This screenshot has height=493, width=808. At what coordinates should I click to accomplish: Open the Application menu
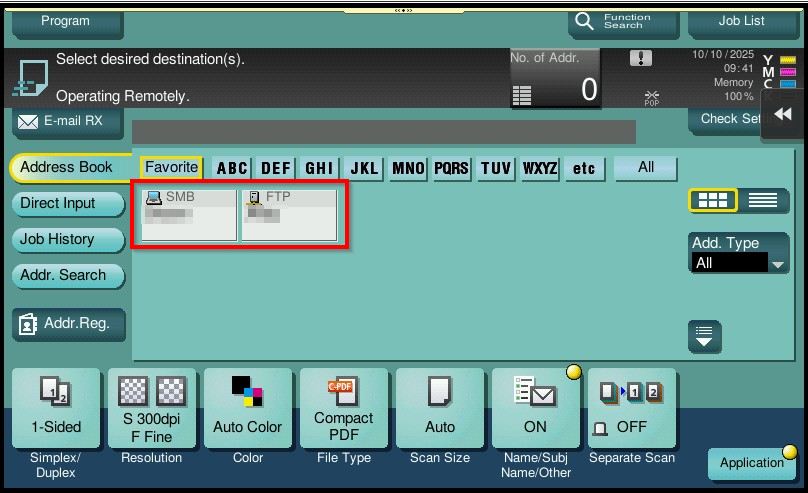[751, 463]
